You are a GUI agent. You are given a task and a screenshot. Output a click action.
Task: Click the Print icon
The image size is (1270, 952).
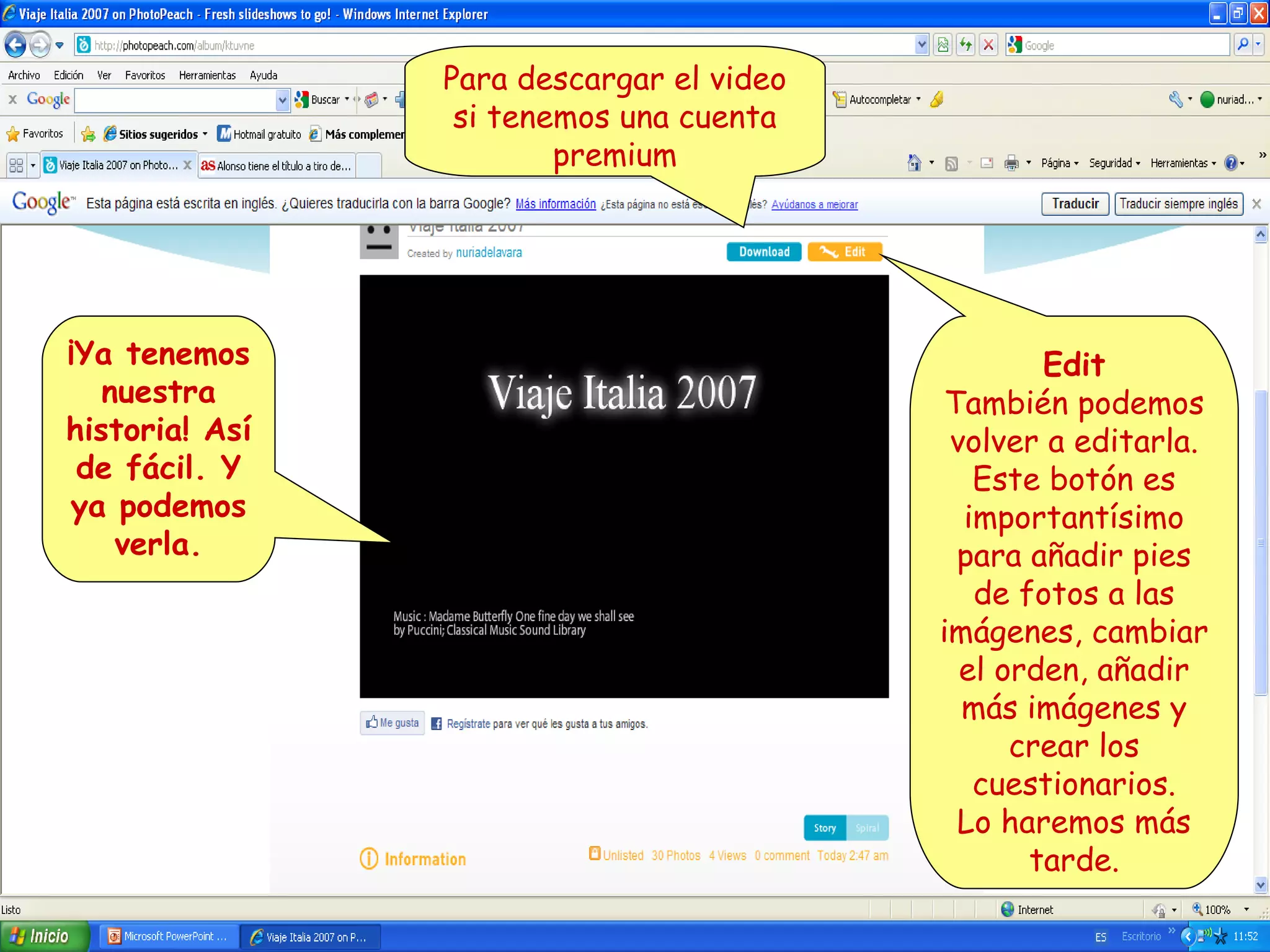pyautogui.click(x=1011, y=163)
